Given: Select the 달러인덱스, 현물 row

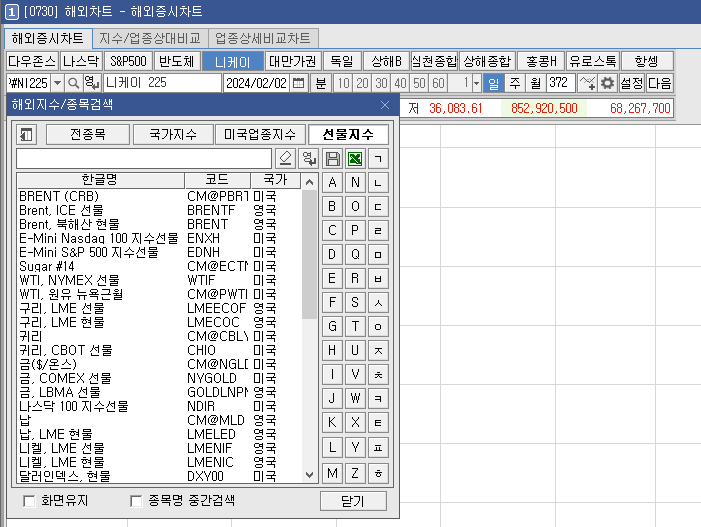Looking at the screenshot, I should 159,476.
